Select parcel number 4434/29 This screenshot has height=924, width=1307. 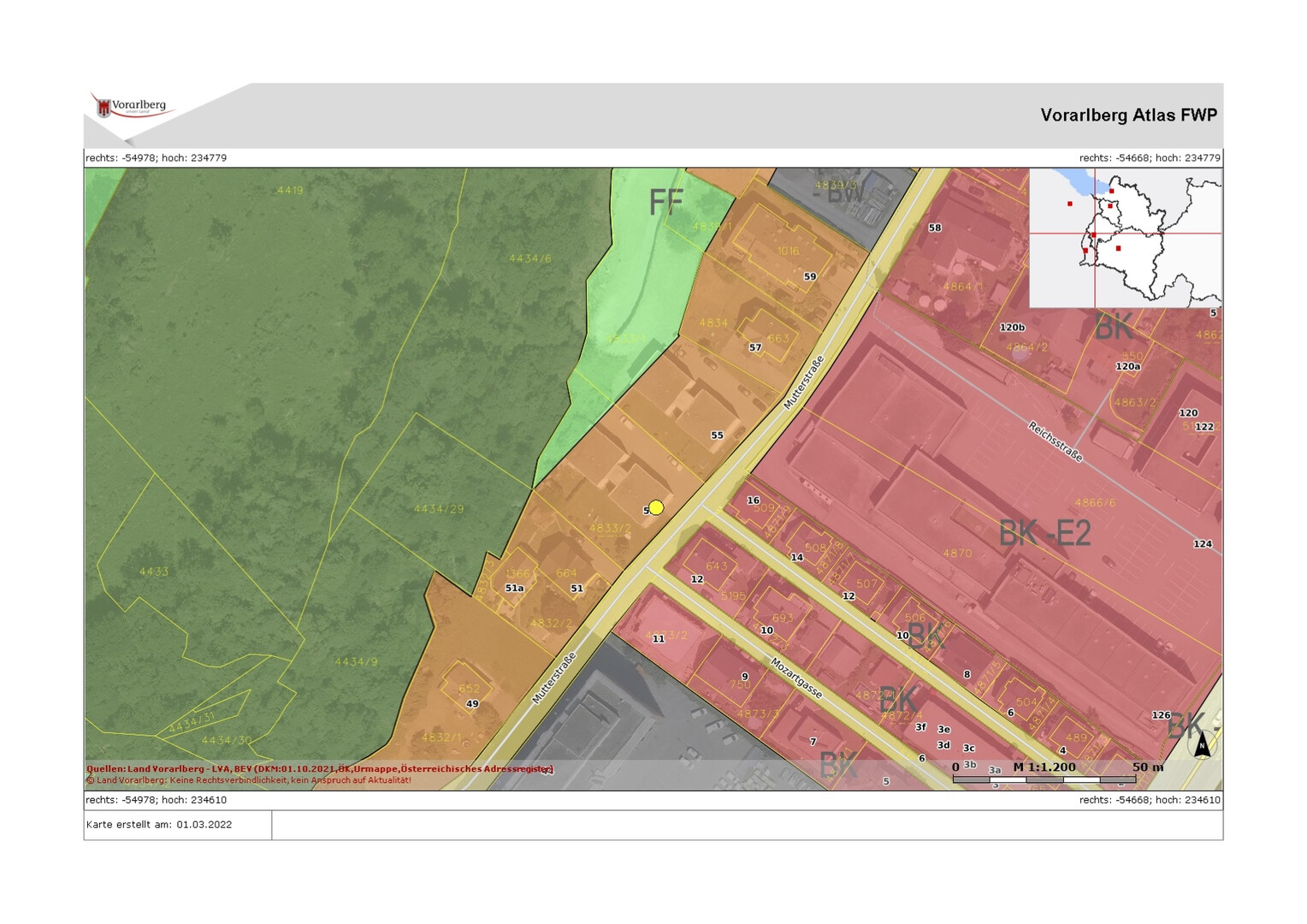(x=438, y=509)
